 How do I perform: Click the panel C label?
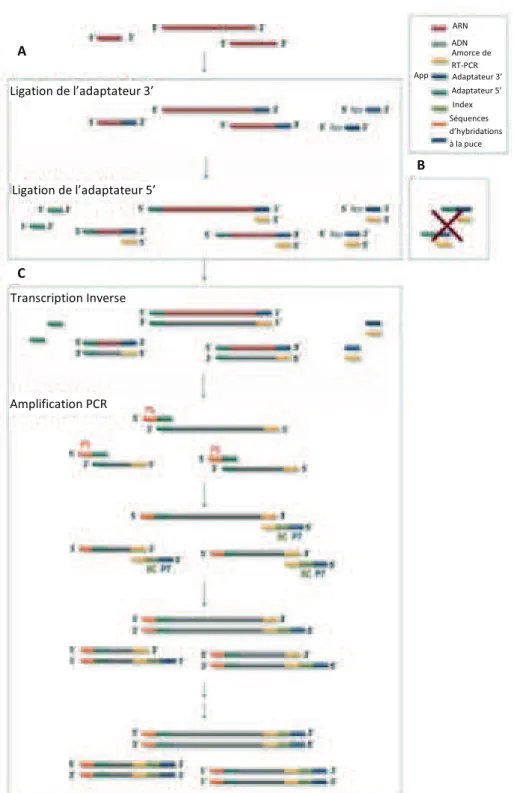click(x=21, y=273)
